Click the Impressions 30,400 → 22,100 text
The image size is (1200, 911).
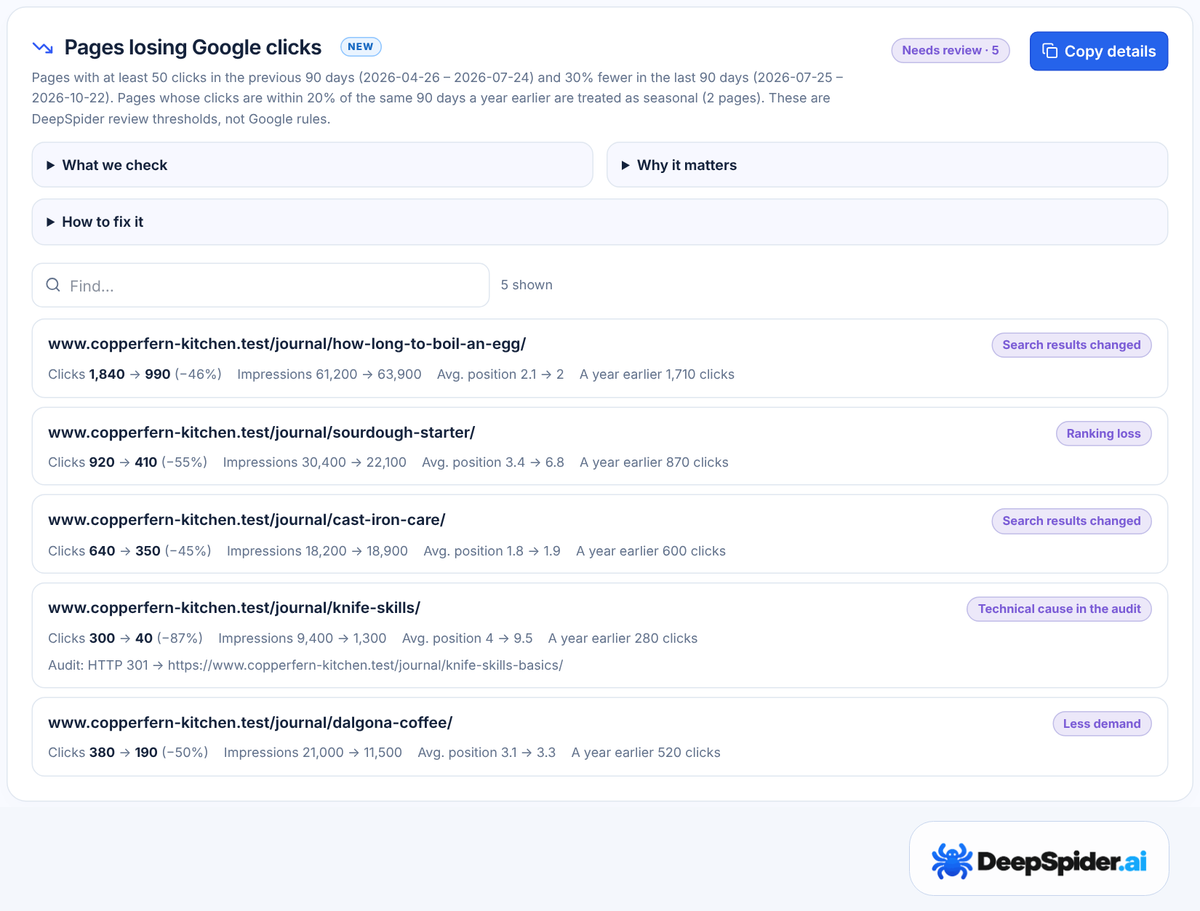pos(315,462)
